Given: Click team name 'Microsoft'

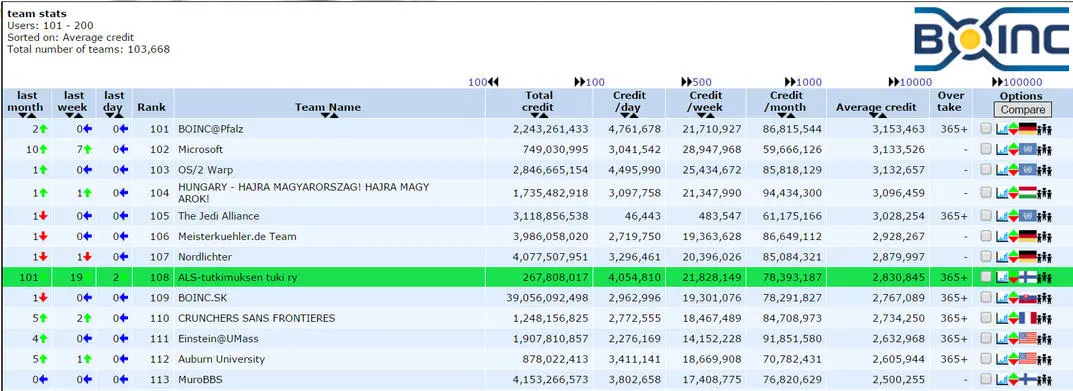Looking at the screenshot, I should (x=201, y=149).
